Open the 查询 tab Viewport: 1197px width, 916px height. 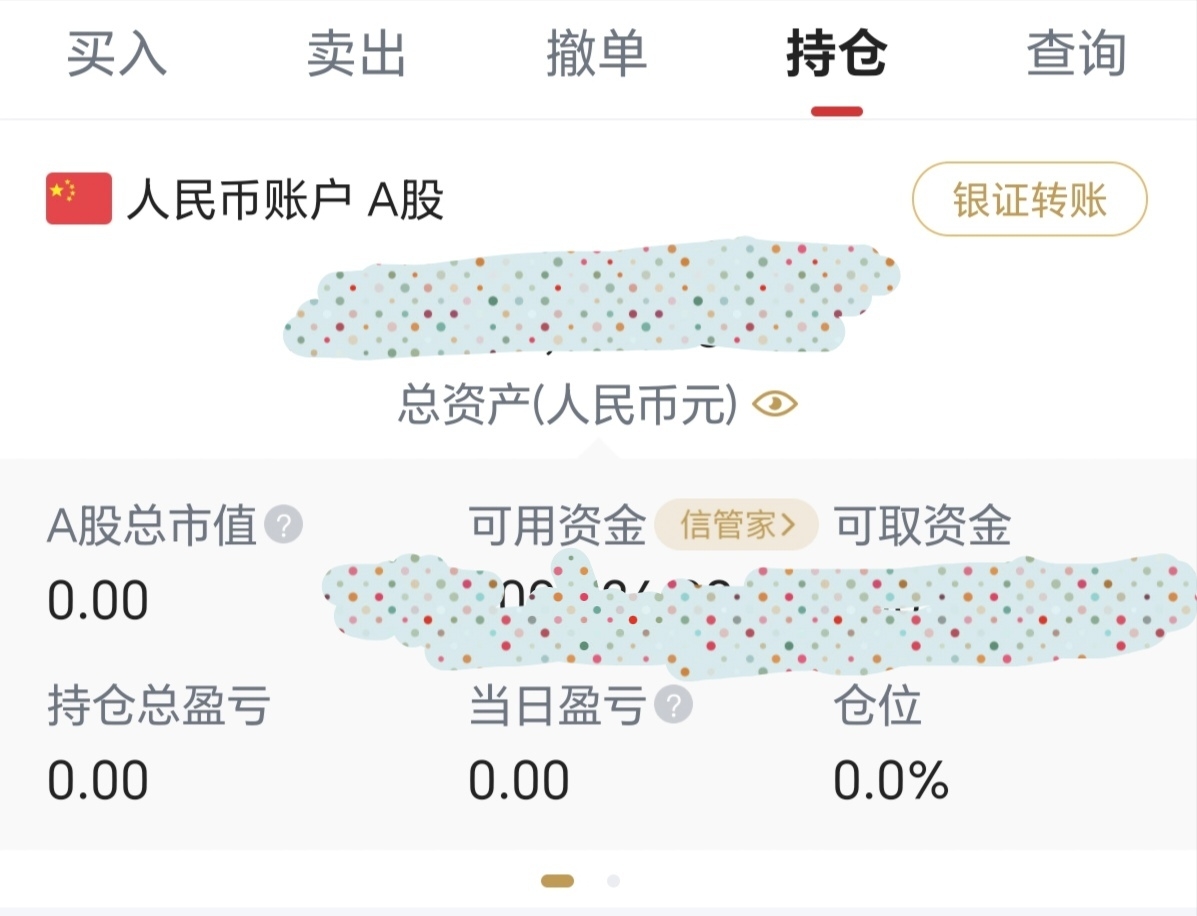click(1076, 53)
